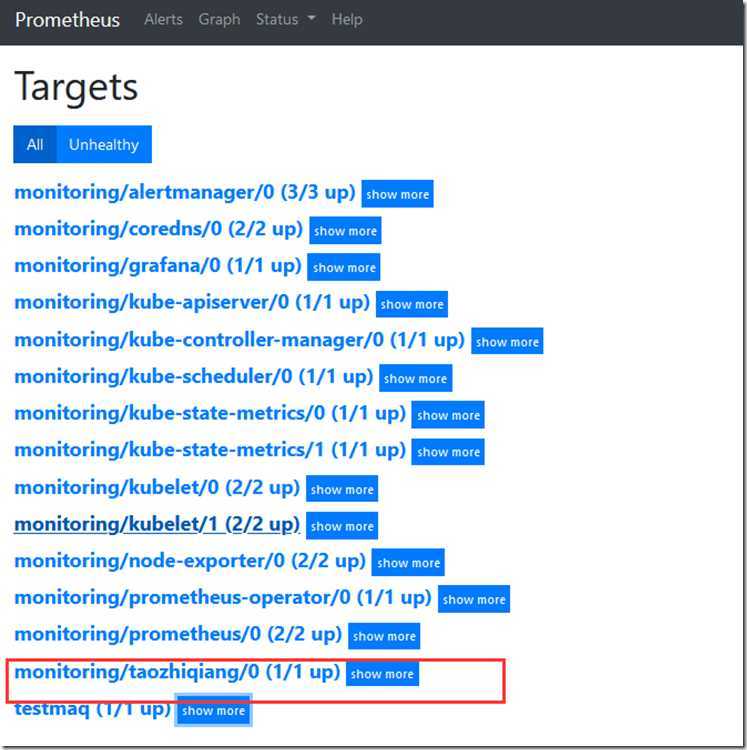The image size is (747, 750).
Task: Expand the Status dropdown menu
Action: [286, 20]
